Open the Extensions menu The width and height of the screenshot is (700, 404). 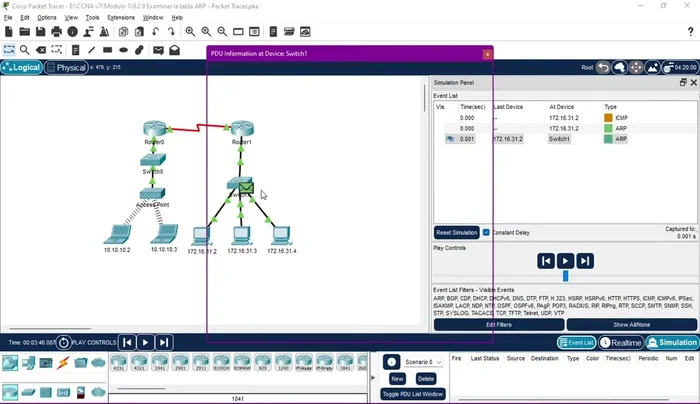[x=120, y=17]
